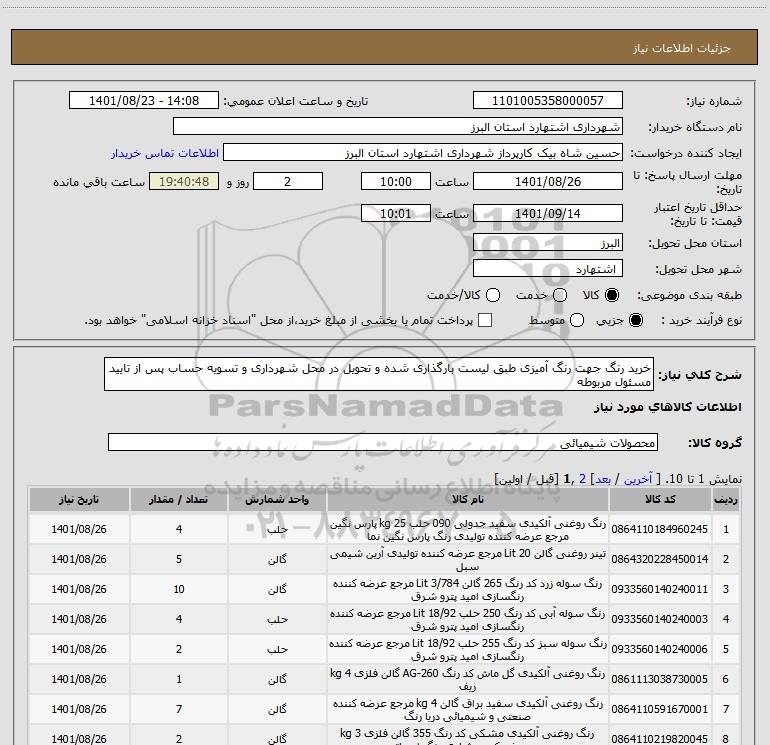Click unit گالن in row 6
The height and width of the screenshot is (745, 770).
(x=277, y=679)
